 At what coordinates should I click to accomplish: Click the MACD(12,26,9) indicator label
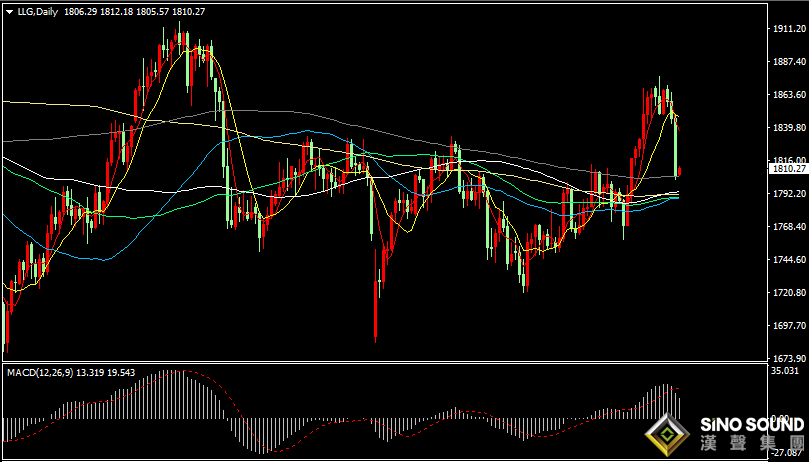click(x=40, y=372)
